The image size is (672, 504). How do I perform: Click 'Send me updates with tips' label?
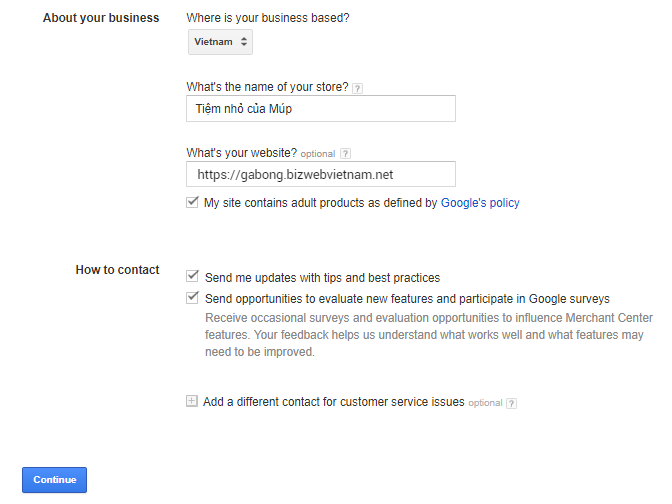[x=322, y=278]
